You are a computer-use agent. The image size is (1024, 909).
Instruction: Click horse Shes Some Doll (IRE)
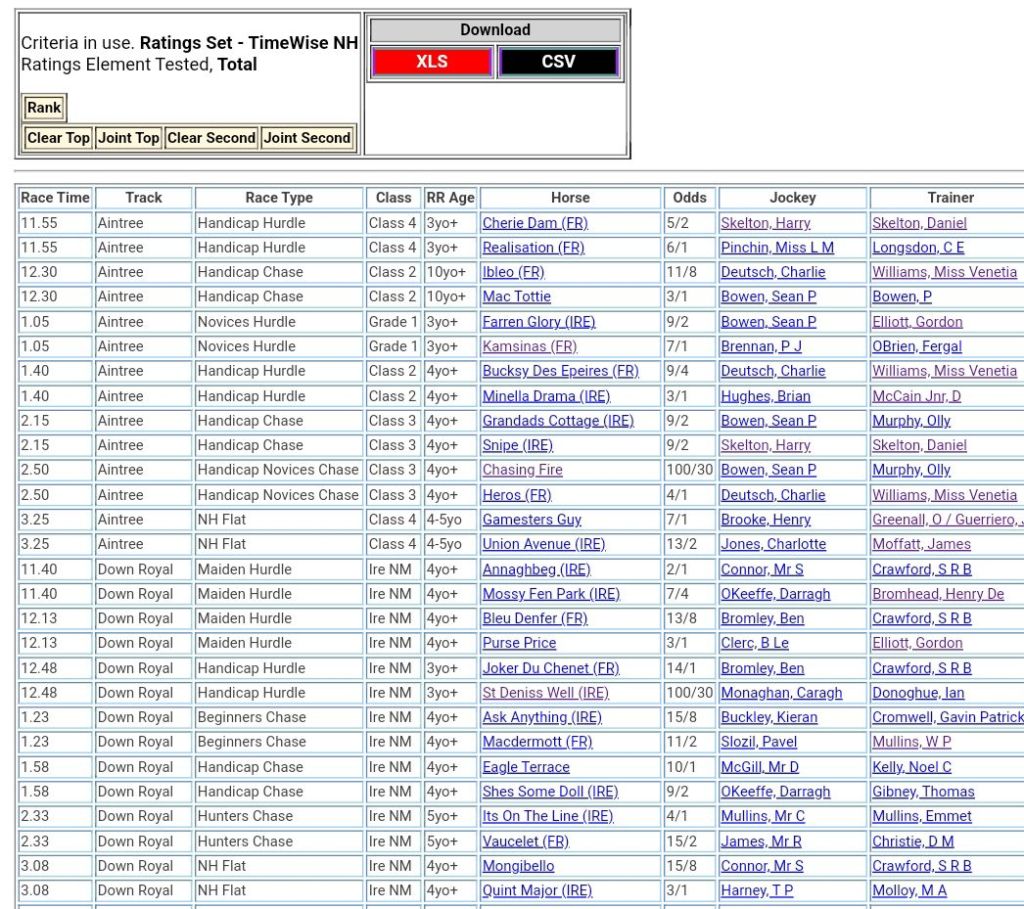[550, 792]
